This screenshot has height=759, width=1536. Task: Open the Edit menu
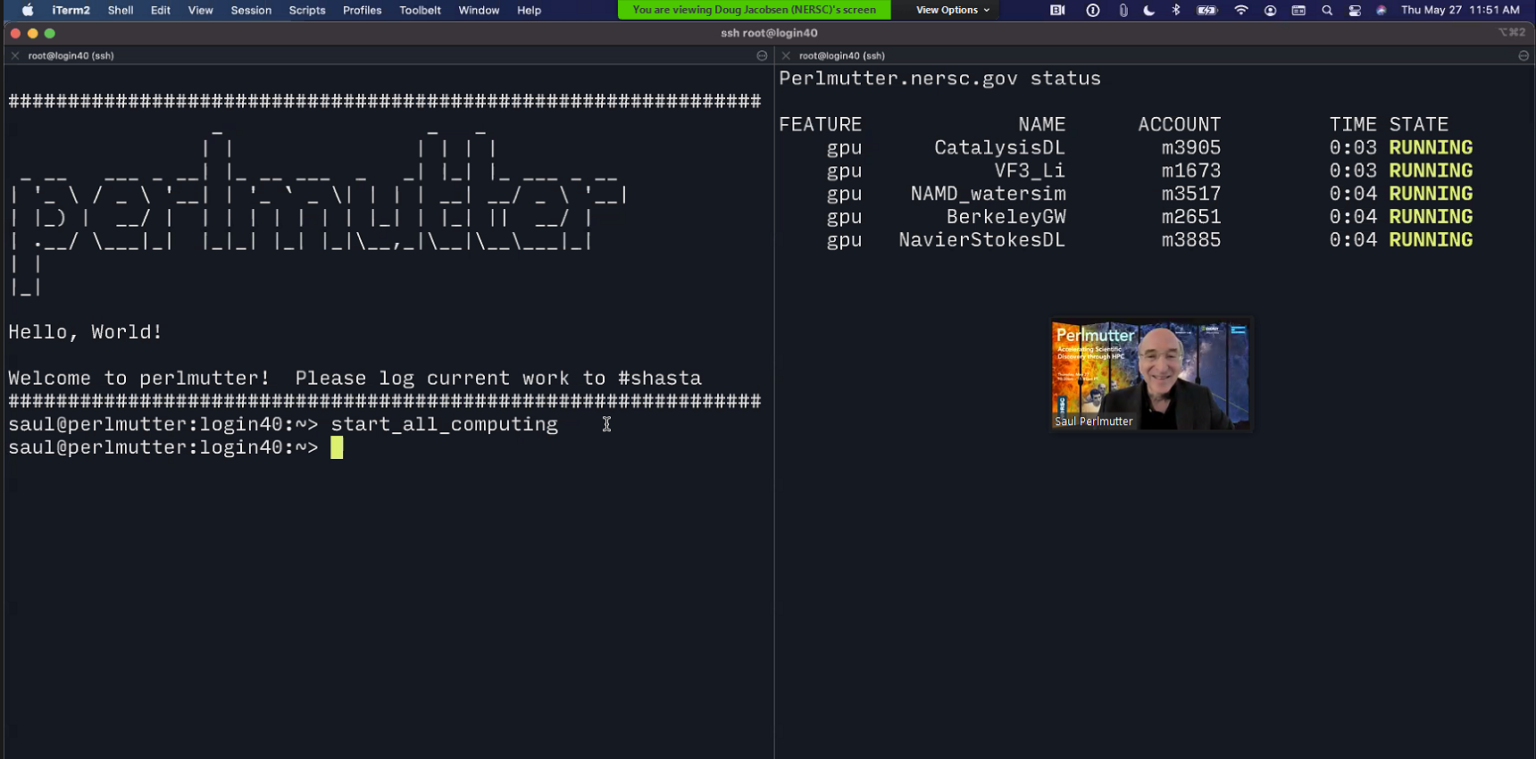[x=160, y=10]
